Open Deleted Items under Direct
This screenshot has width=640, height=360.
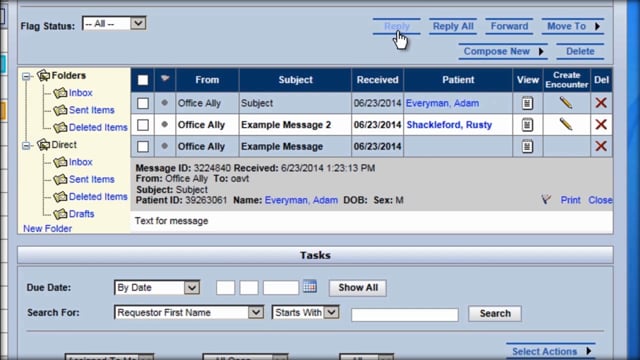coord(98,197)
